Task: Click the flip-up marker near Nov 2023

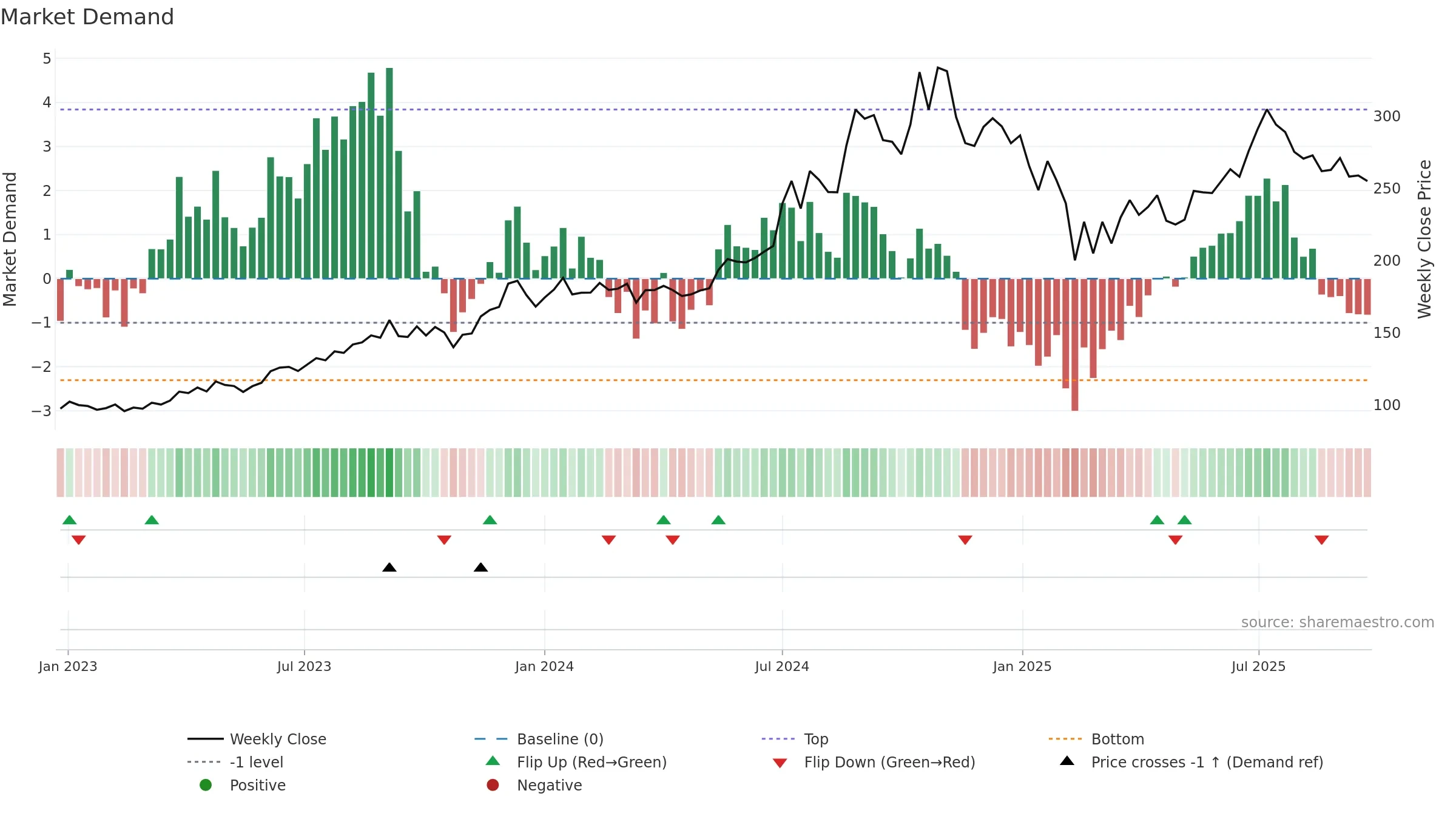Action: point(490,520)
